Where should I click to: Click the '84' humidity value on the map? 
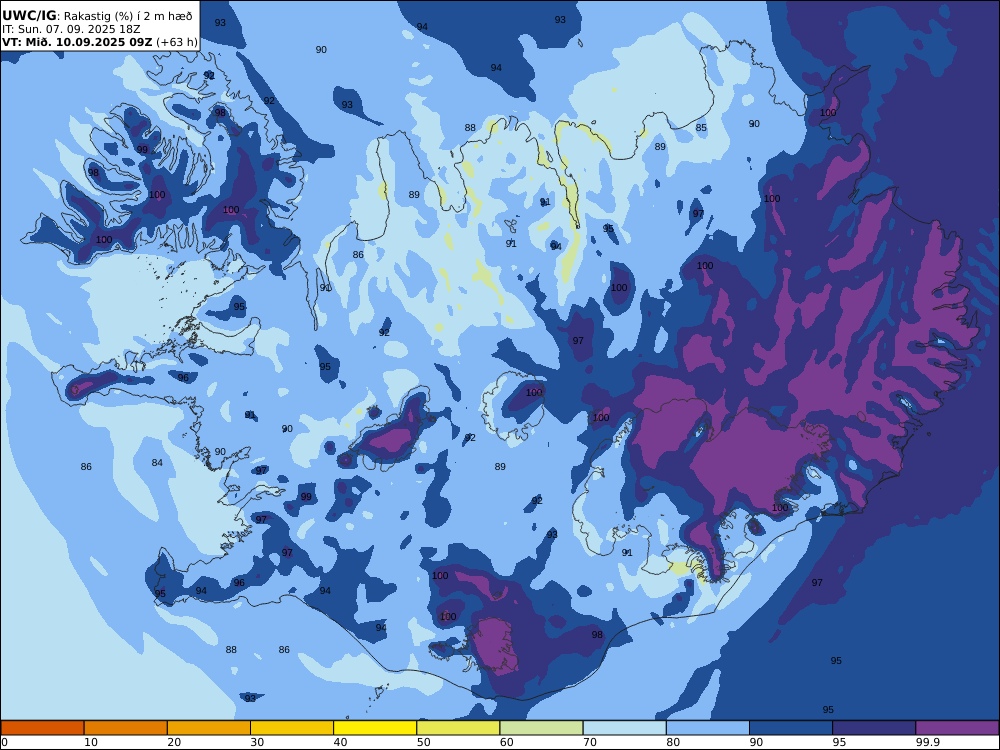pos(157,463)
